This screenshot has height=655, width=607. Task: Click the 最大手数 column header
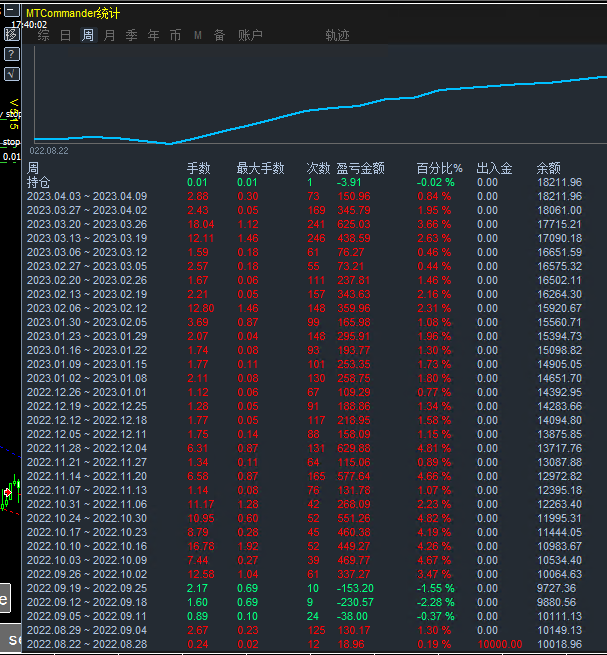click(260, 168)
